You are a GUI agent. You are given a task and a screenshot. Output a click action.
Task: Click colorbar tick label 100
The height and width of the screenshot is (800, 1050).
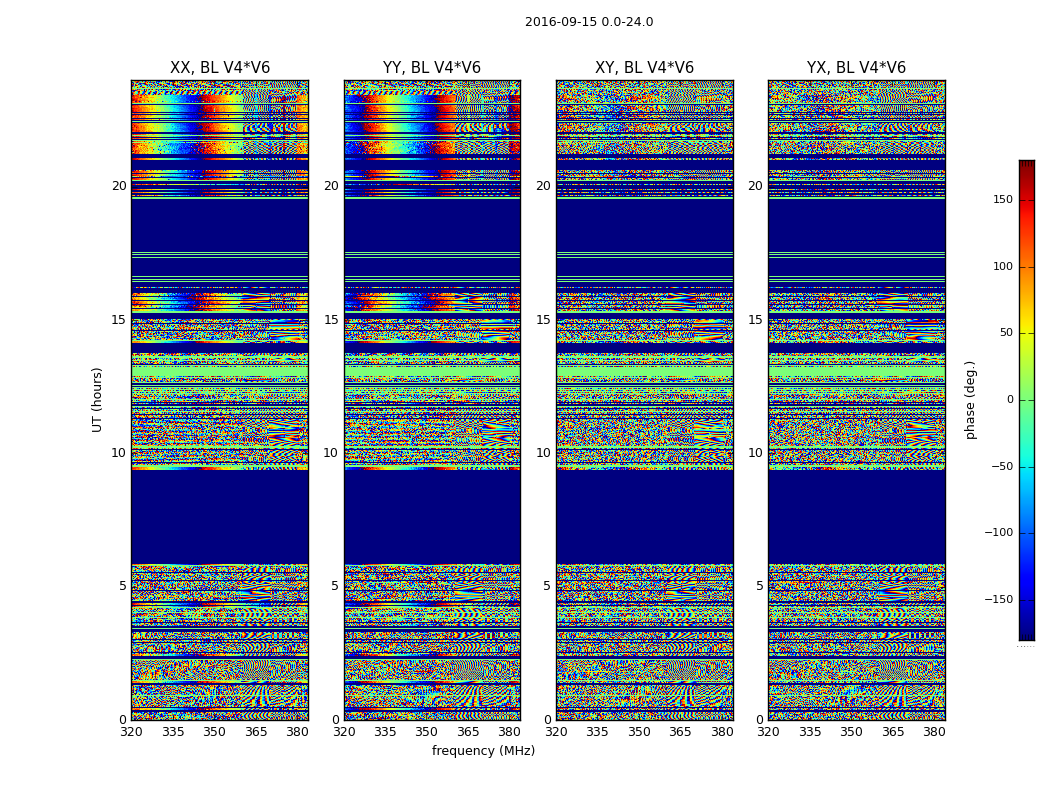click(1003, 266)
